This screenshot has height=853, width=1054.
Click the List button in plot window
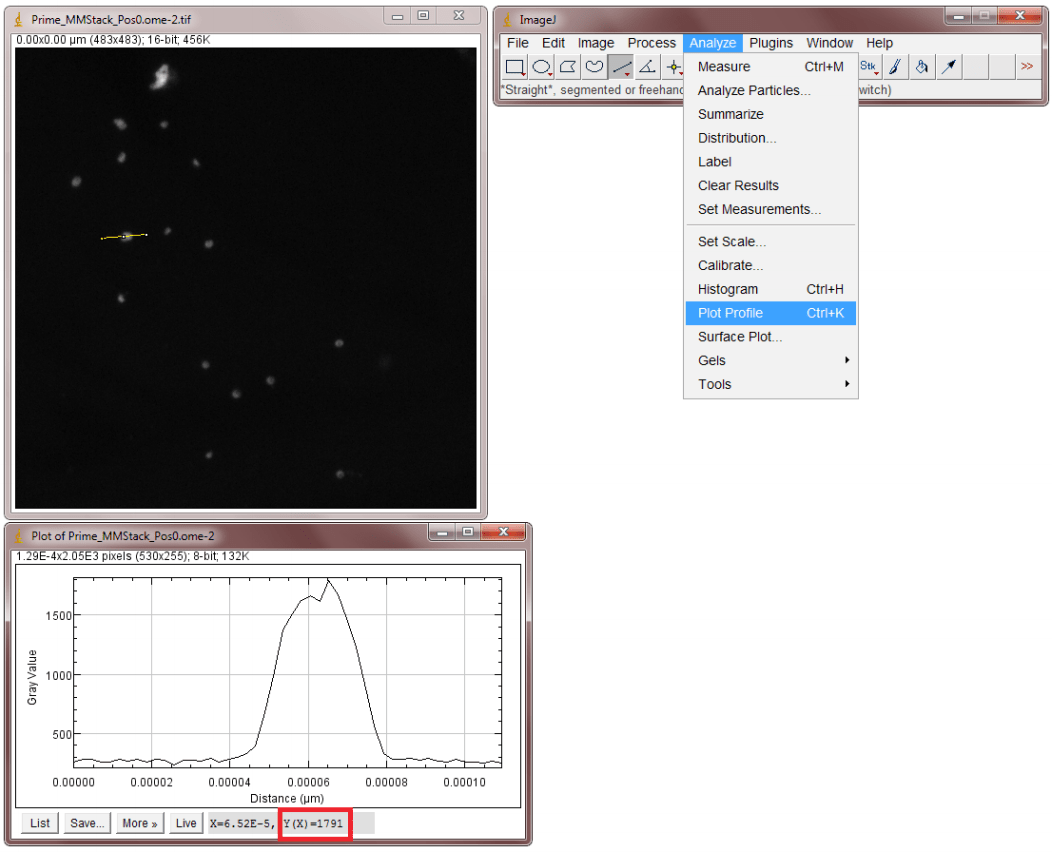(x=40, y=823)
